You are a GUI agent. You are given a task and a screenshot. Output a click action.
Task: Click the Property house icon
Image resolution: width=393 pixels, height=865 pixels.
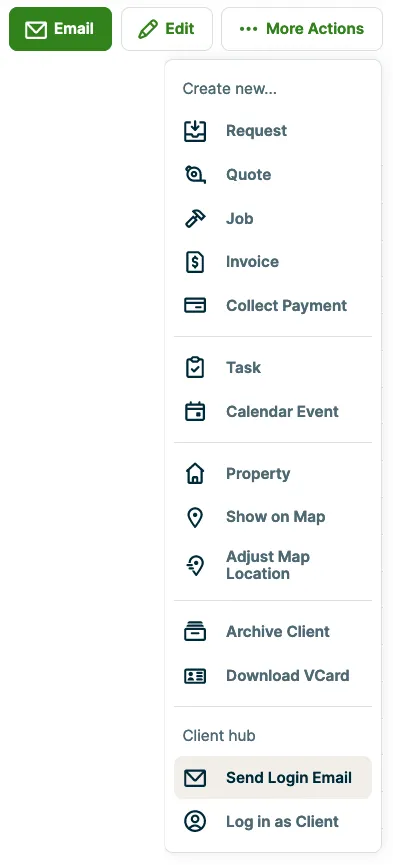(195, 473)
